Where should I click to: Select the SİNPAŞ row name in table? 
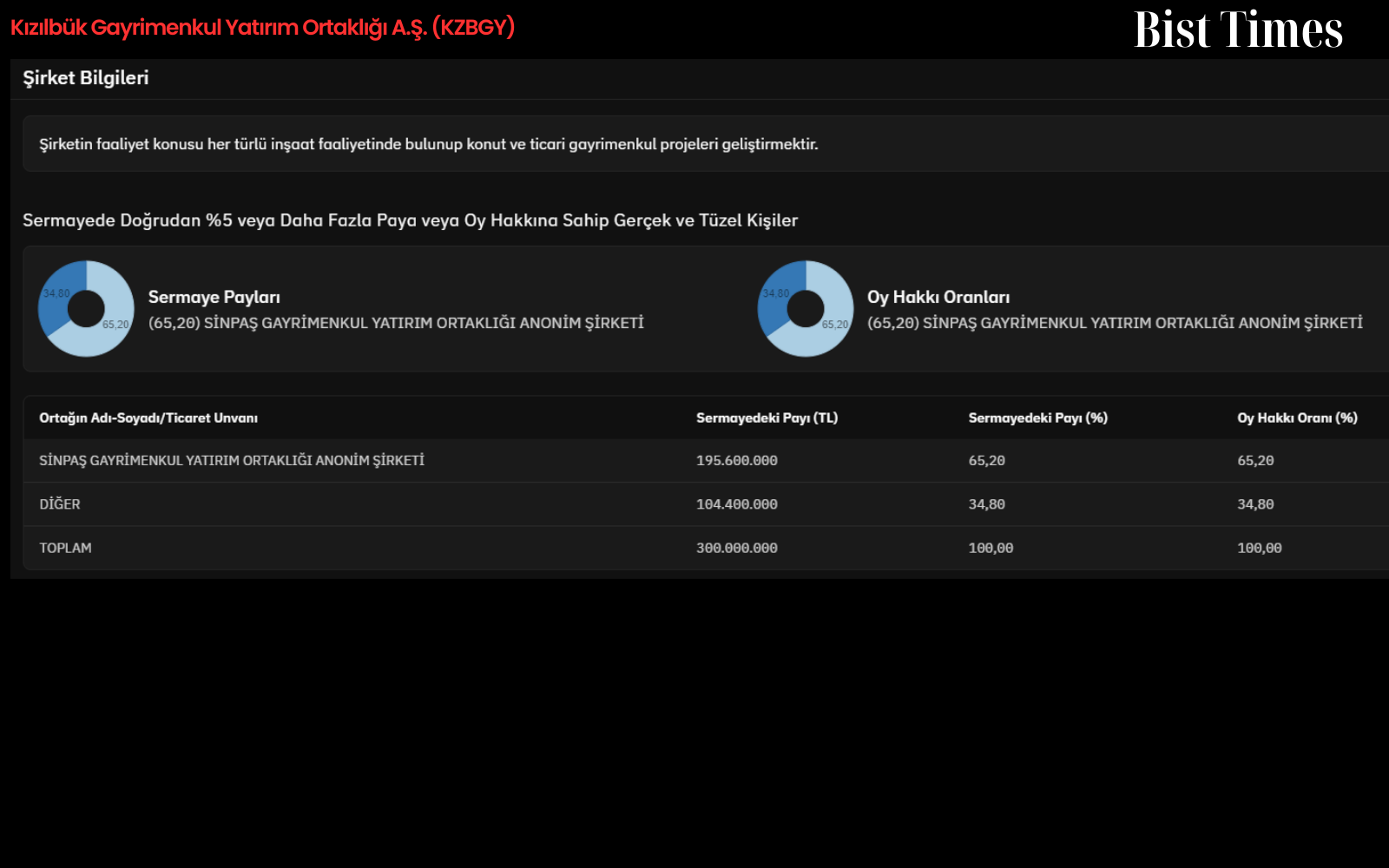232,461
